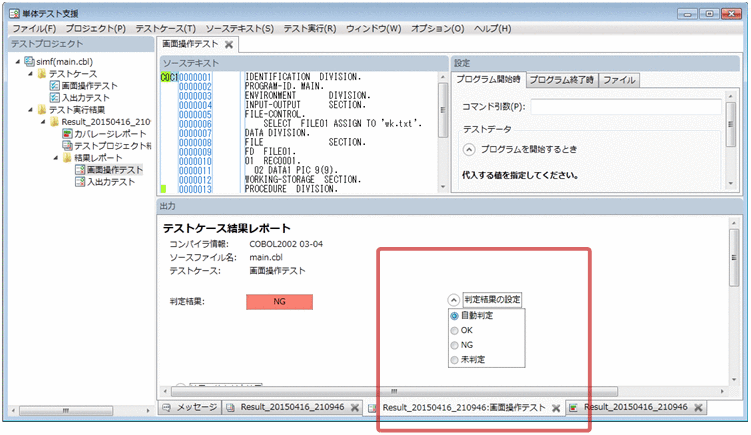Screen dimensions: 751x435
Task: Open the ファイル(F) menu
Action: pos(34,28)
